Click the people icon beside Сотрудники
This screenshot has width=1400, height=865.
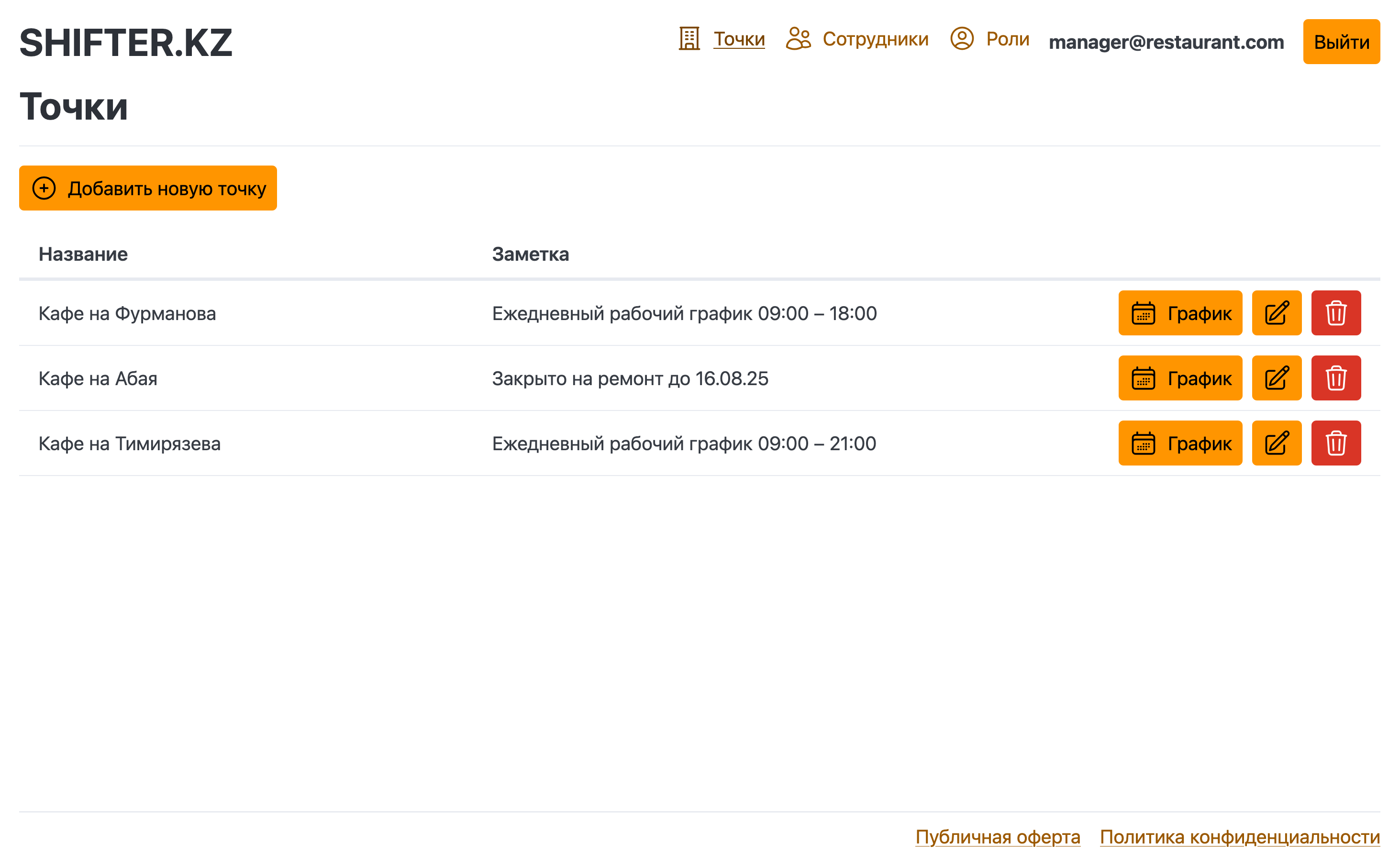coord(798,39)
